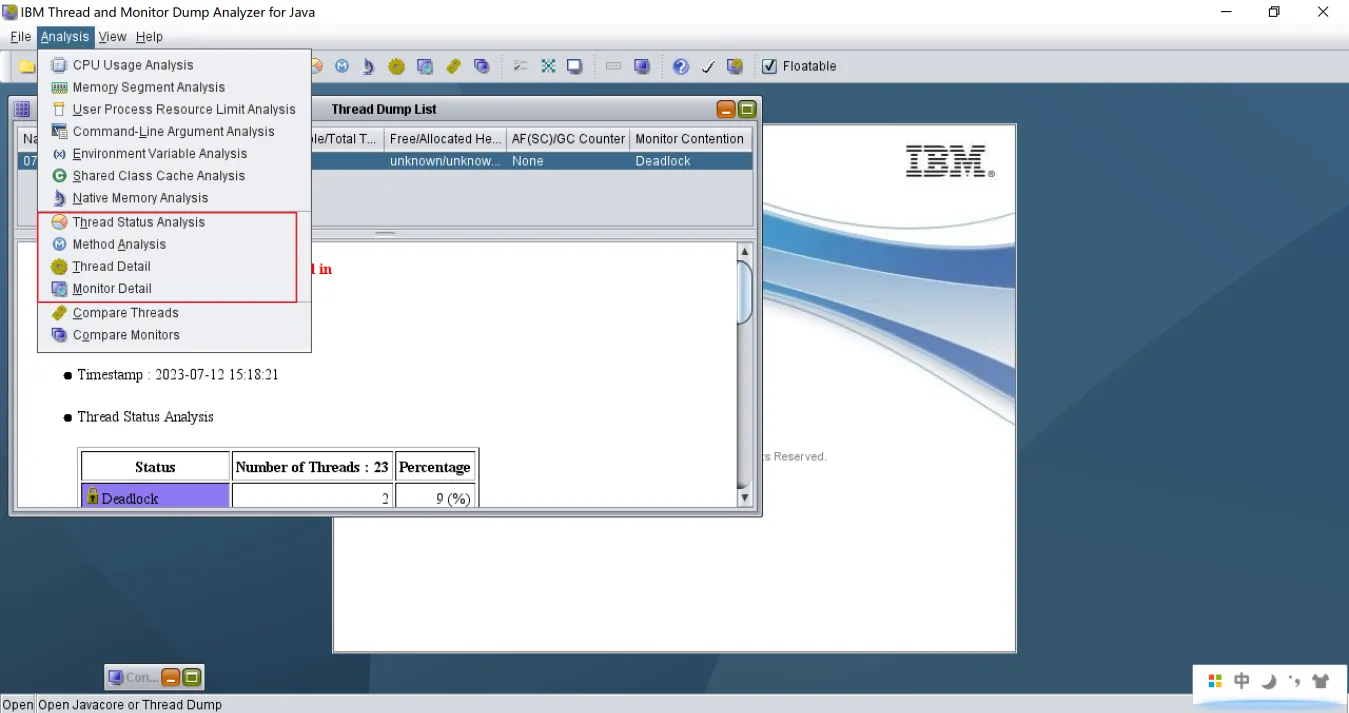The height and width of the screenshot is (713, 1349).
Task: Click the checklist options toolbar icon
Action: click(x=520, y=66)
